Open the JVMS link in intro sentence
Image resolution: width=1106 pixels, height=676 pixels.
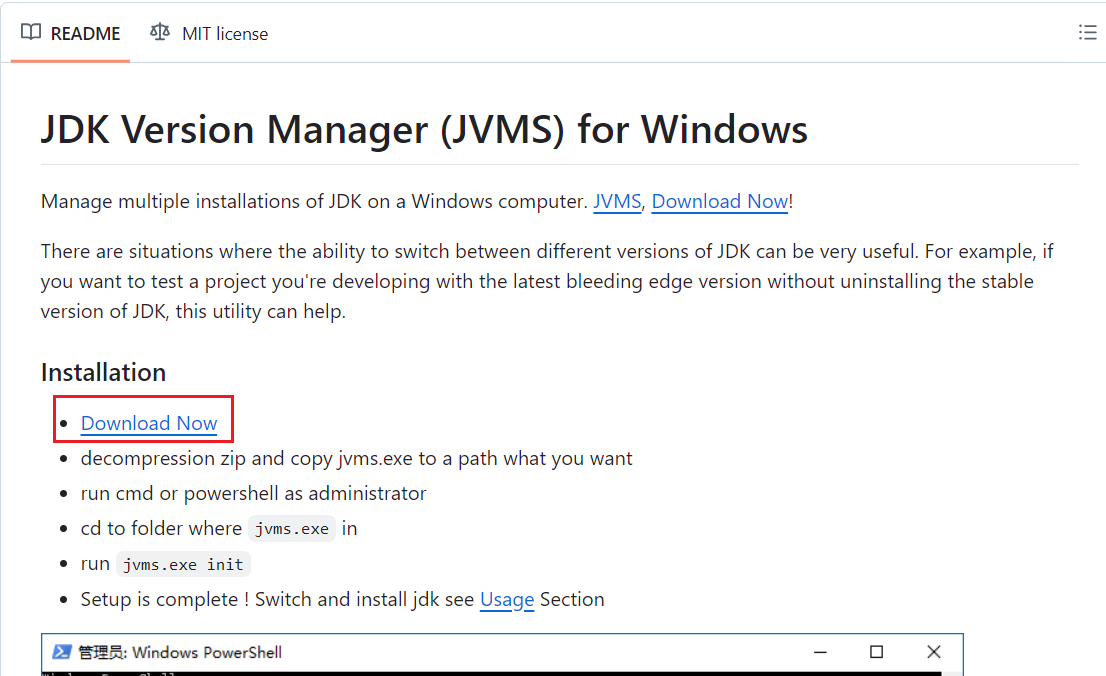[617, 202]
